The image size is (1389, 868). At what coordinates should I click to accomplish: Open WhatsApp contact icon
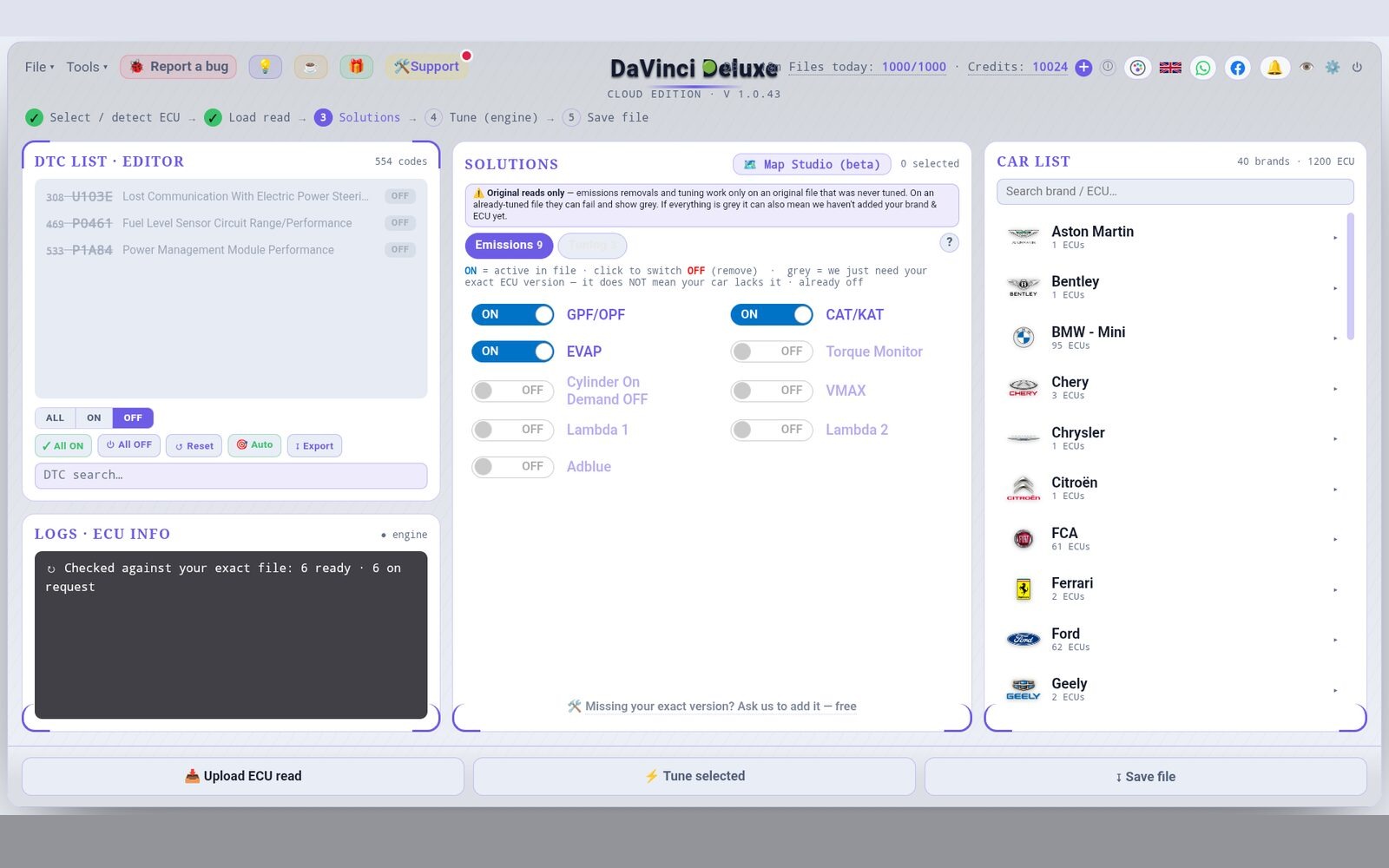[x=1203, y=67]
